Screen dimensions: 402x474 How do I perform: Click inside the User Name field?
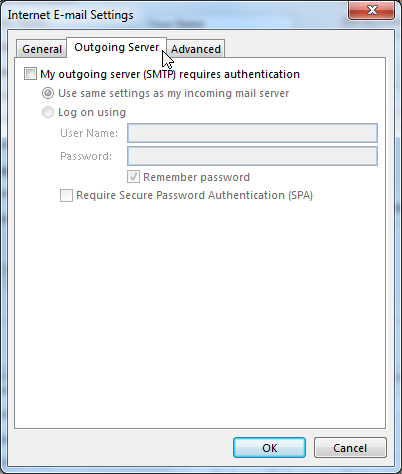coord(252,133)
